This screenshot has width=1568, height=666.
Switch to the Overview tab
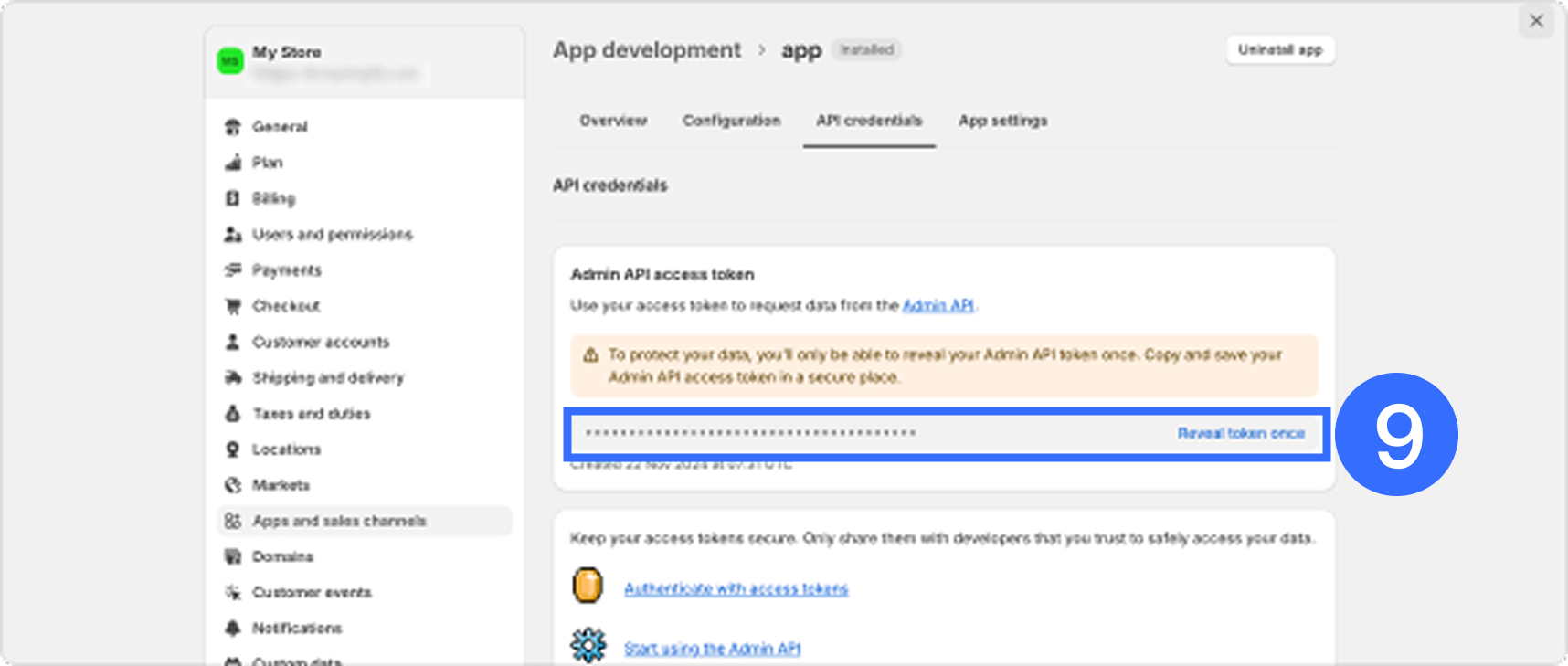(x=613, y=121)
